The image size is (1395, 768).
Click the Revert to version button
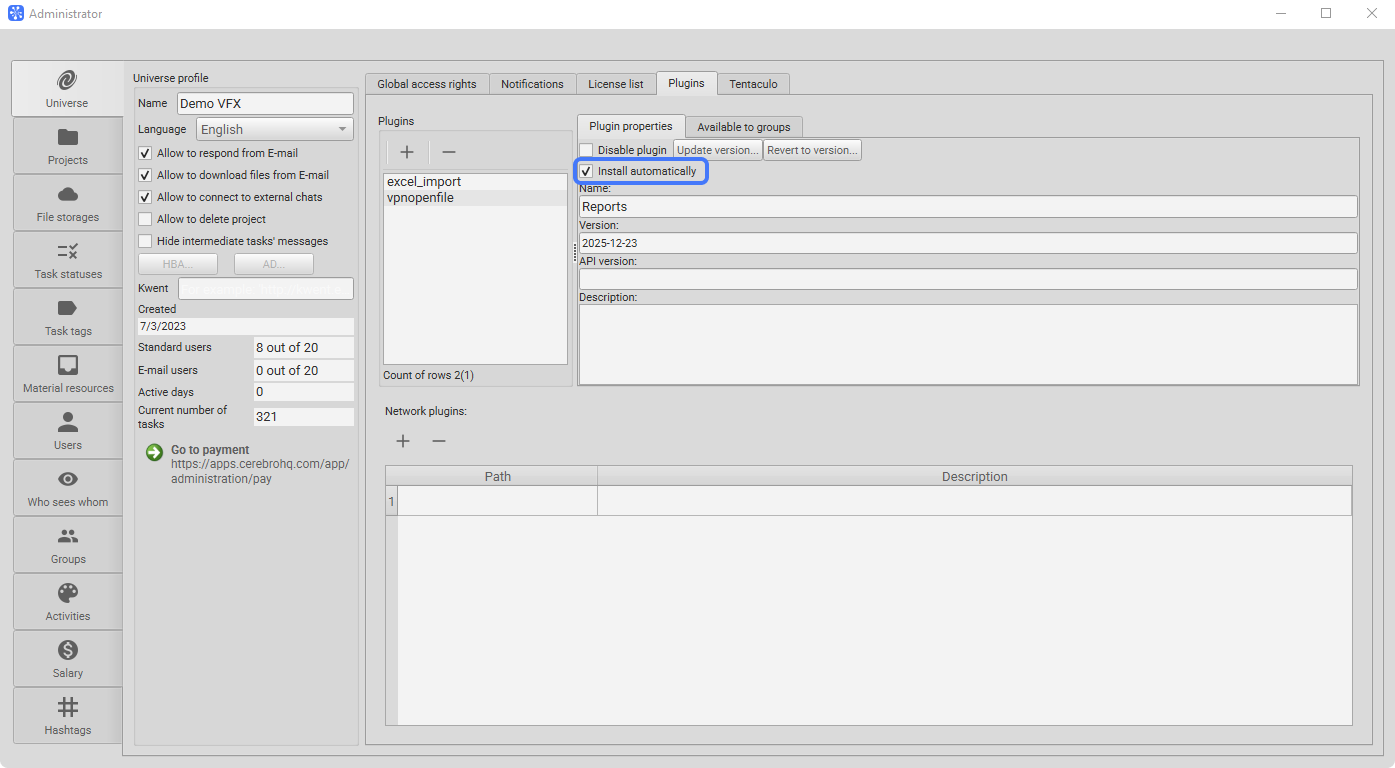tap(811, 150)
